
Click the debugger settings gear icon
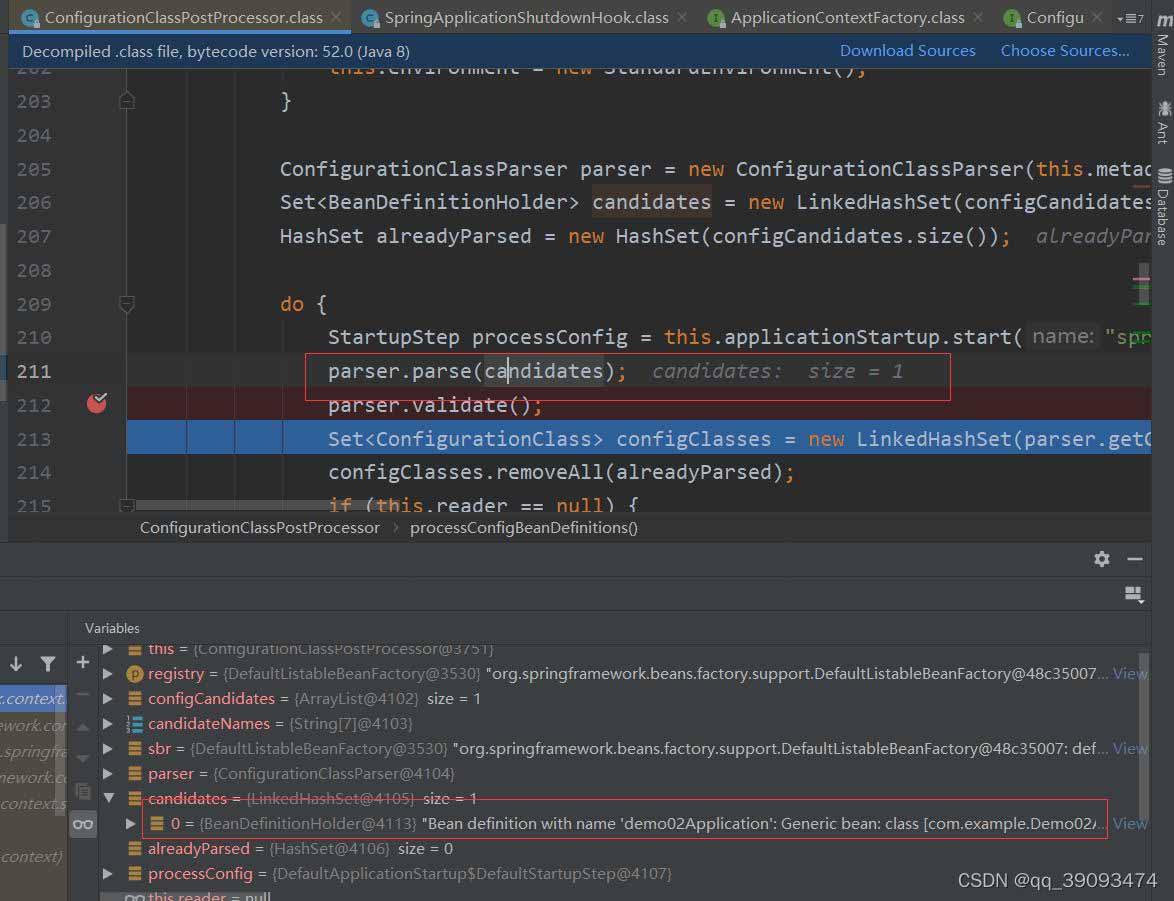coord(1101,559)
